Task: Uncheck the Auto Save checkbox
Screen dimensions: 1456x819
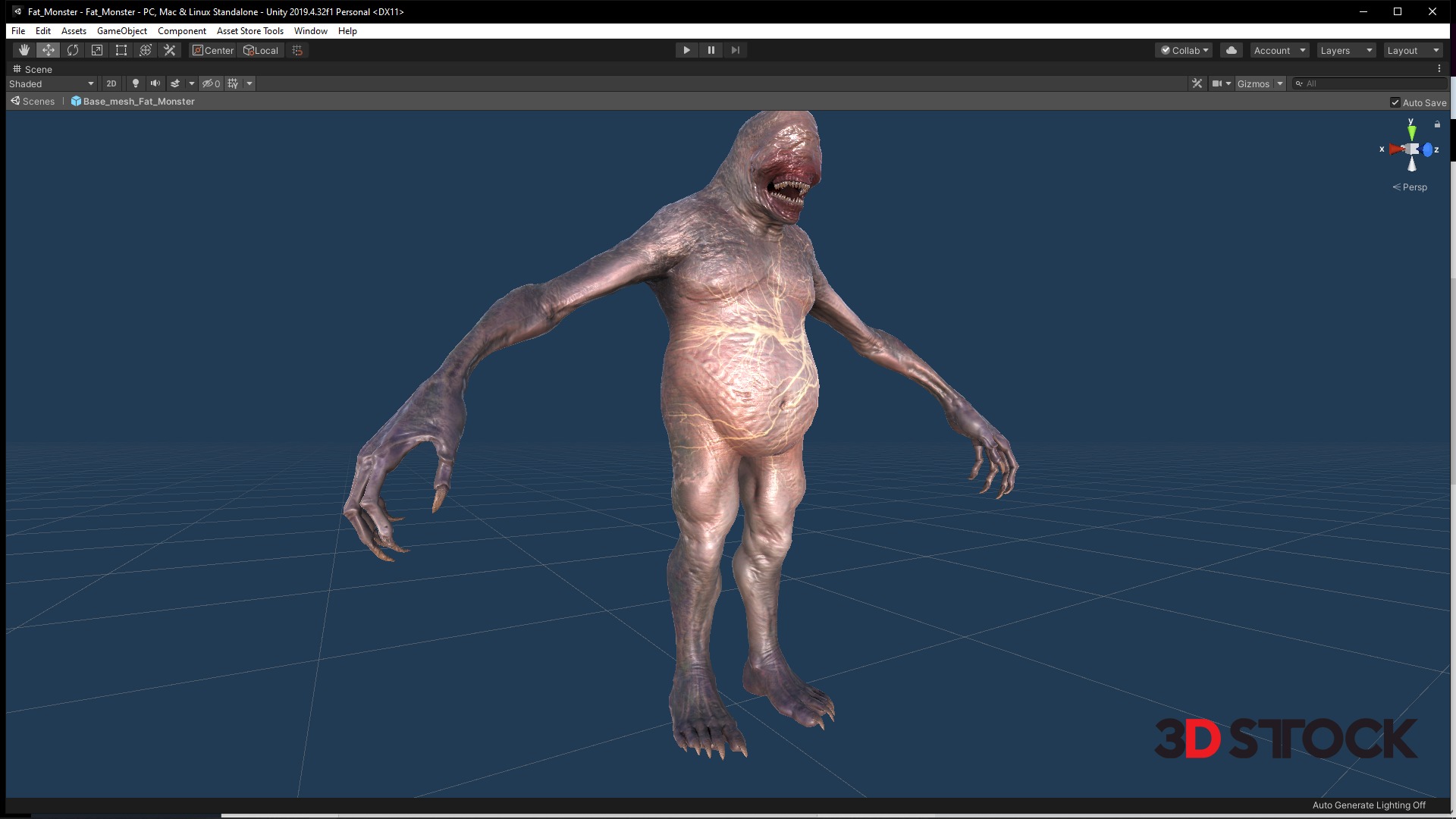Action: click(1395, 102)
